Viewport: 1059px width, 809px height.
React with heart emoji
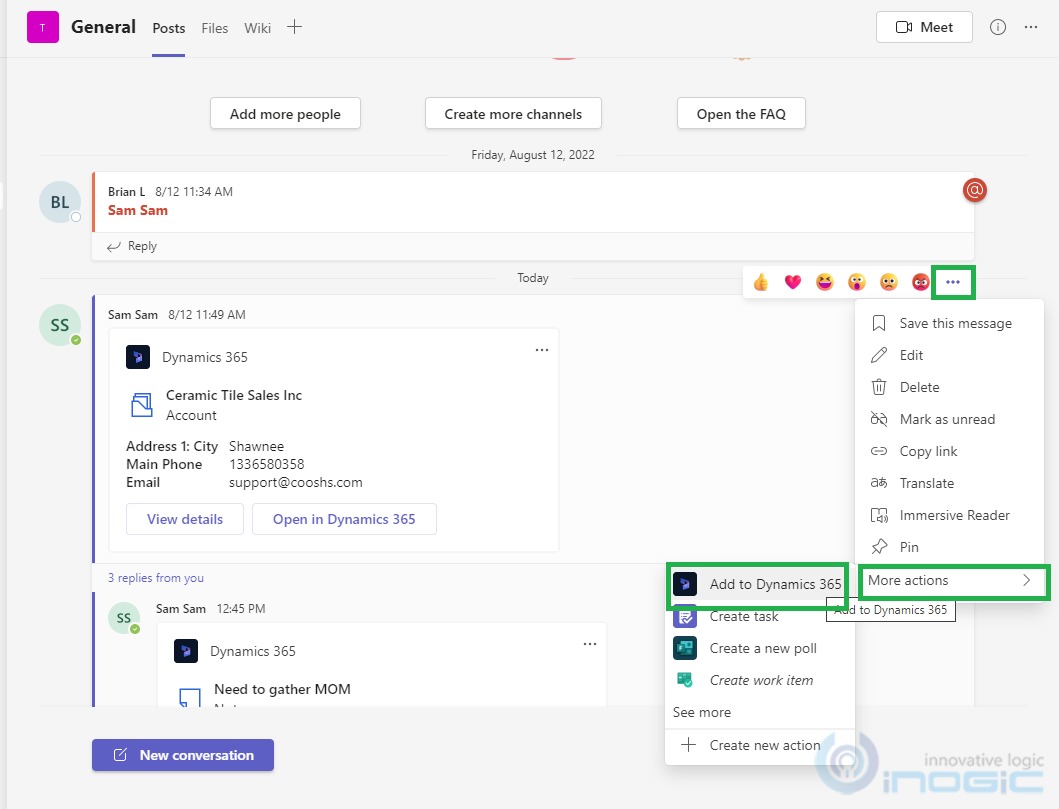tap(792, 282)
